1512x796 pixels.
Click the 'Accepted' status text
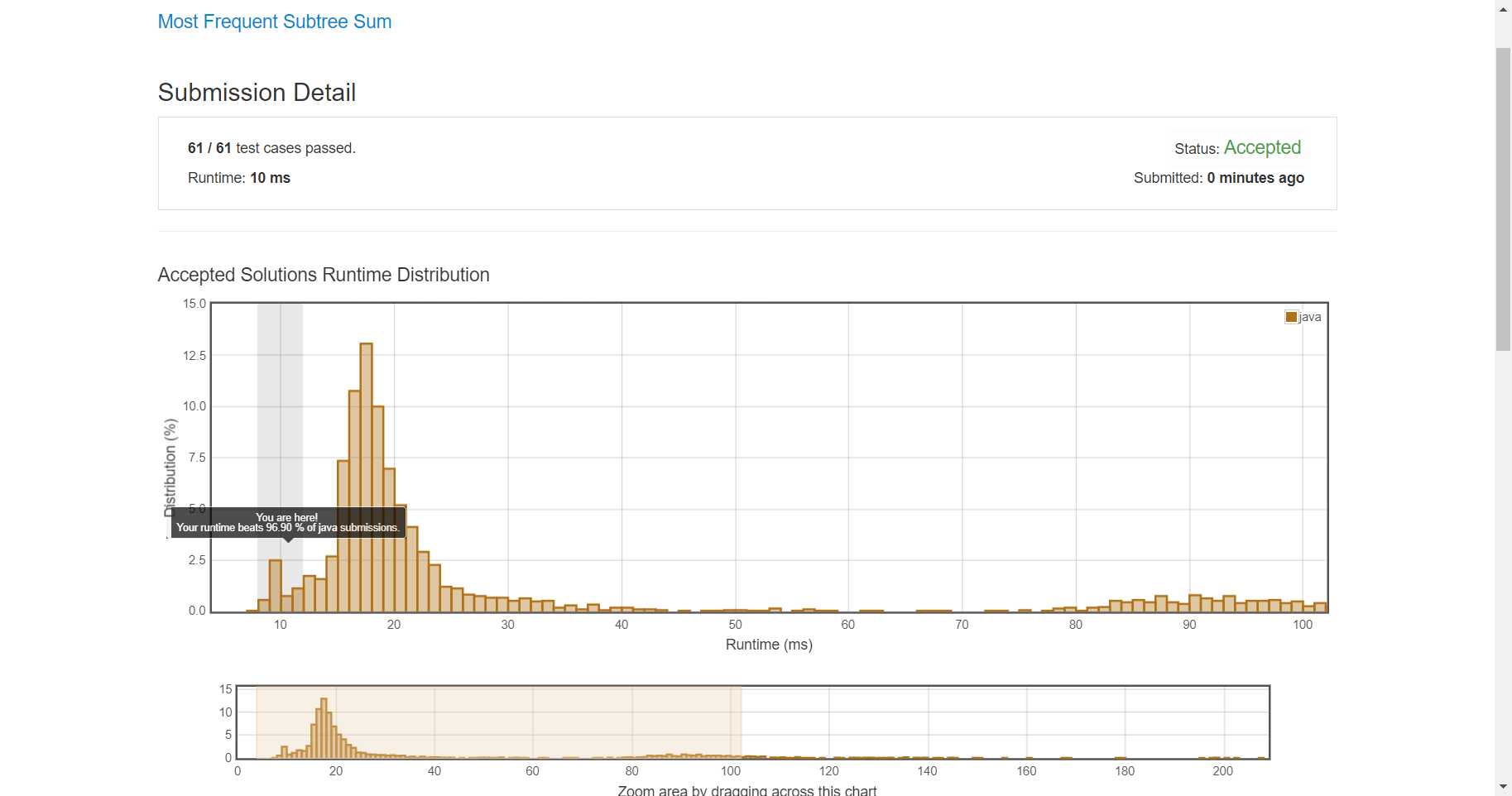click(x=1262, y=147)
